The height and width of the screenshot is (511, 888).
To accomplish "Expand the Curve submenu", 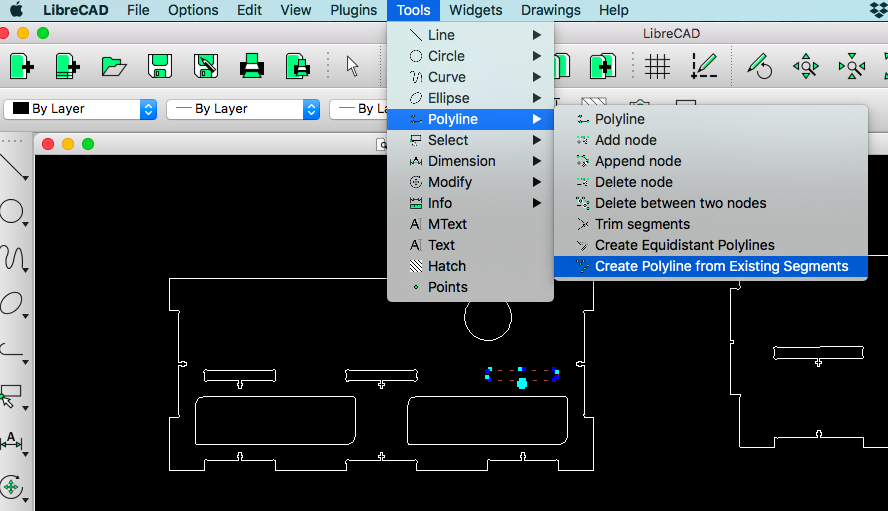I will [x=470, y=77].
